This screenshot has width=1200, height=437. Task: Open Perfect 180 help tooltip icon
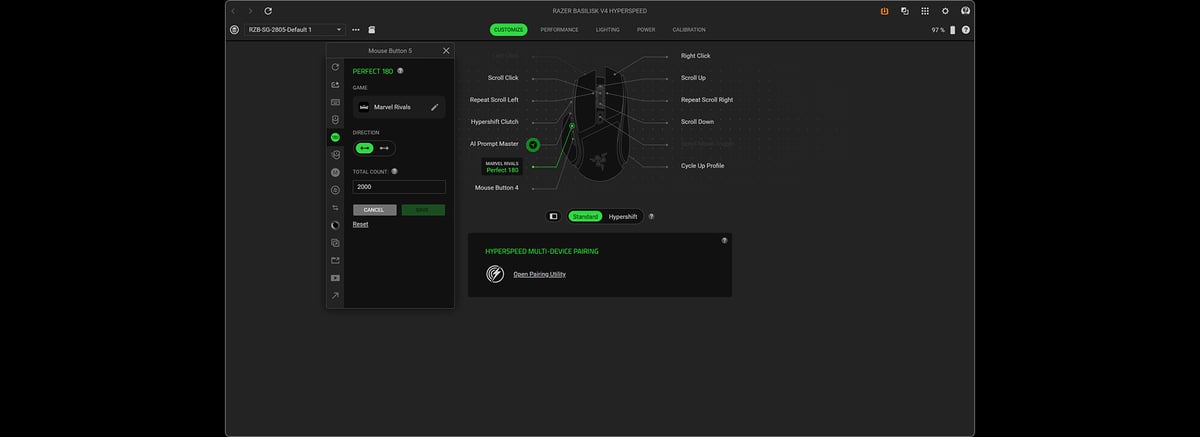(400, 71)
